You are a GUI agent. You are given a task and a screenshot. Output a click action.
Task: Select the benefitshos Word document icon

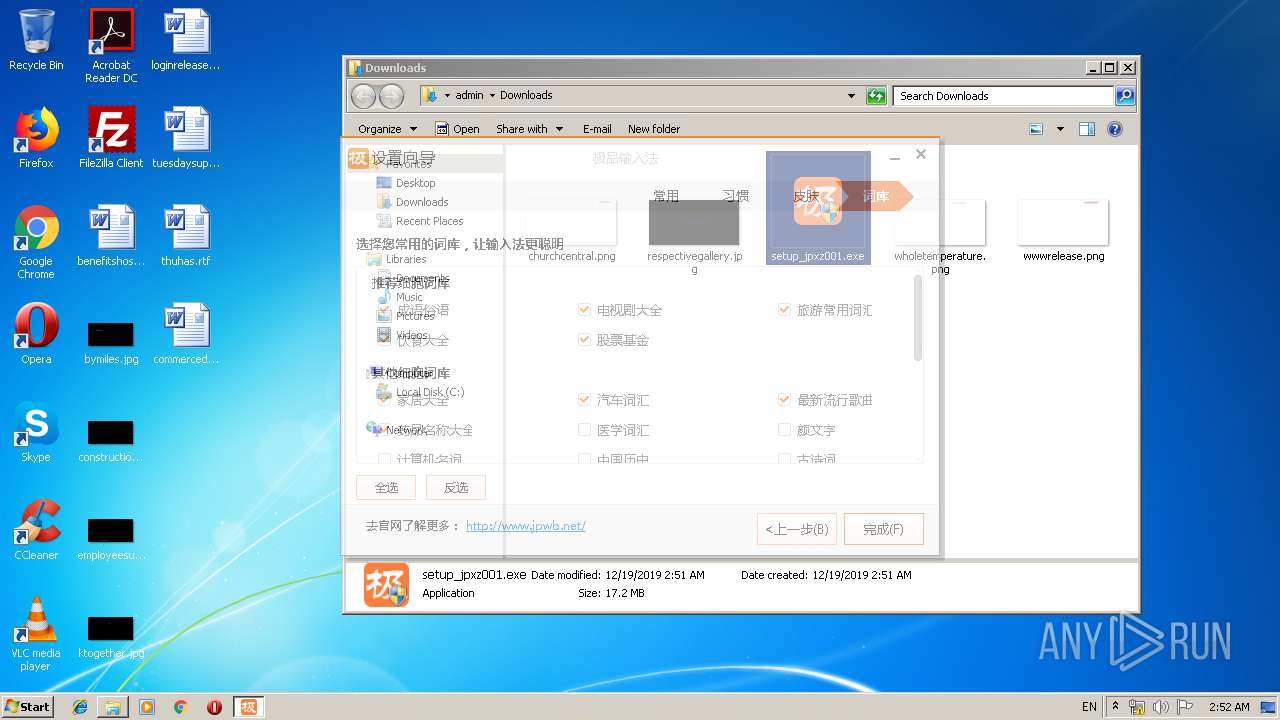111,236
